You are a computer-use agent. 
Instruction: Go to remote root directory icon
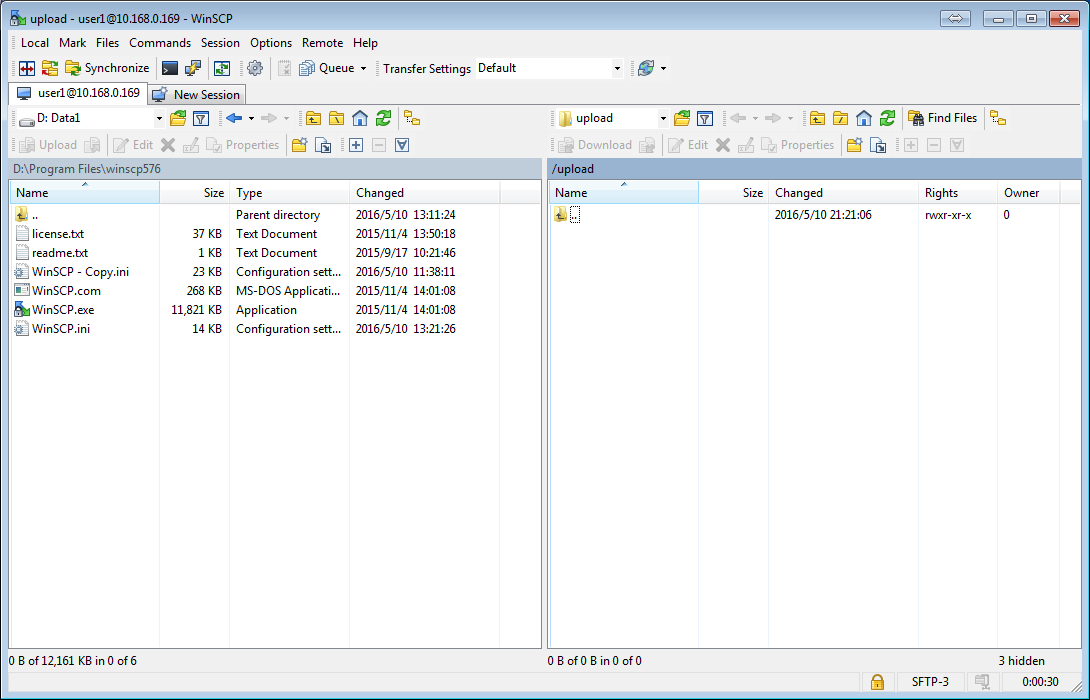840,118
